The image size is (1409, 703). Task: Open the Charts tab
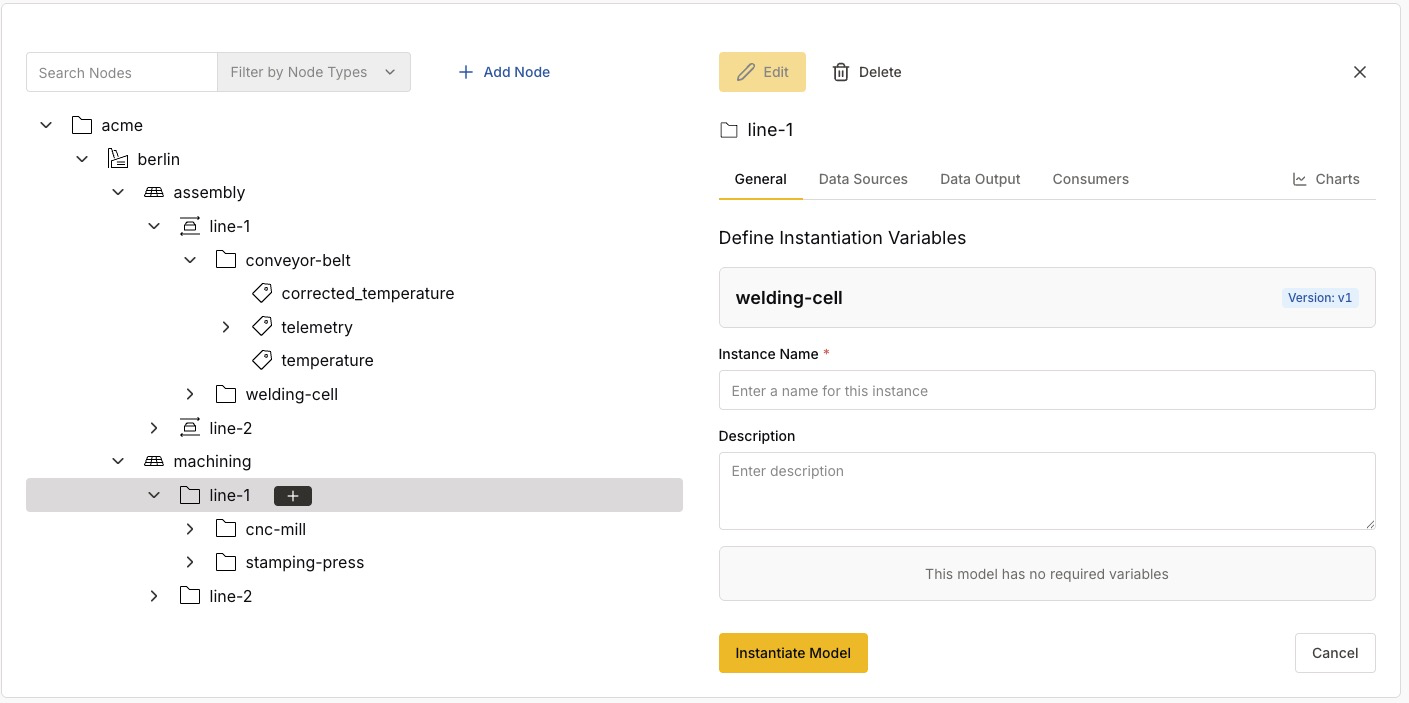click(x=1326, y=179)
